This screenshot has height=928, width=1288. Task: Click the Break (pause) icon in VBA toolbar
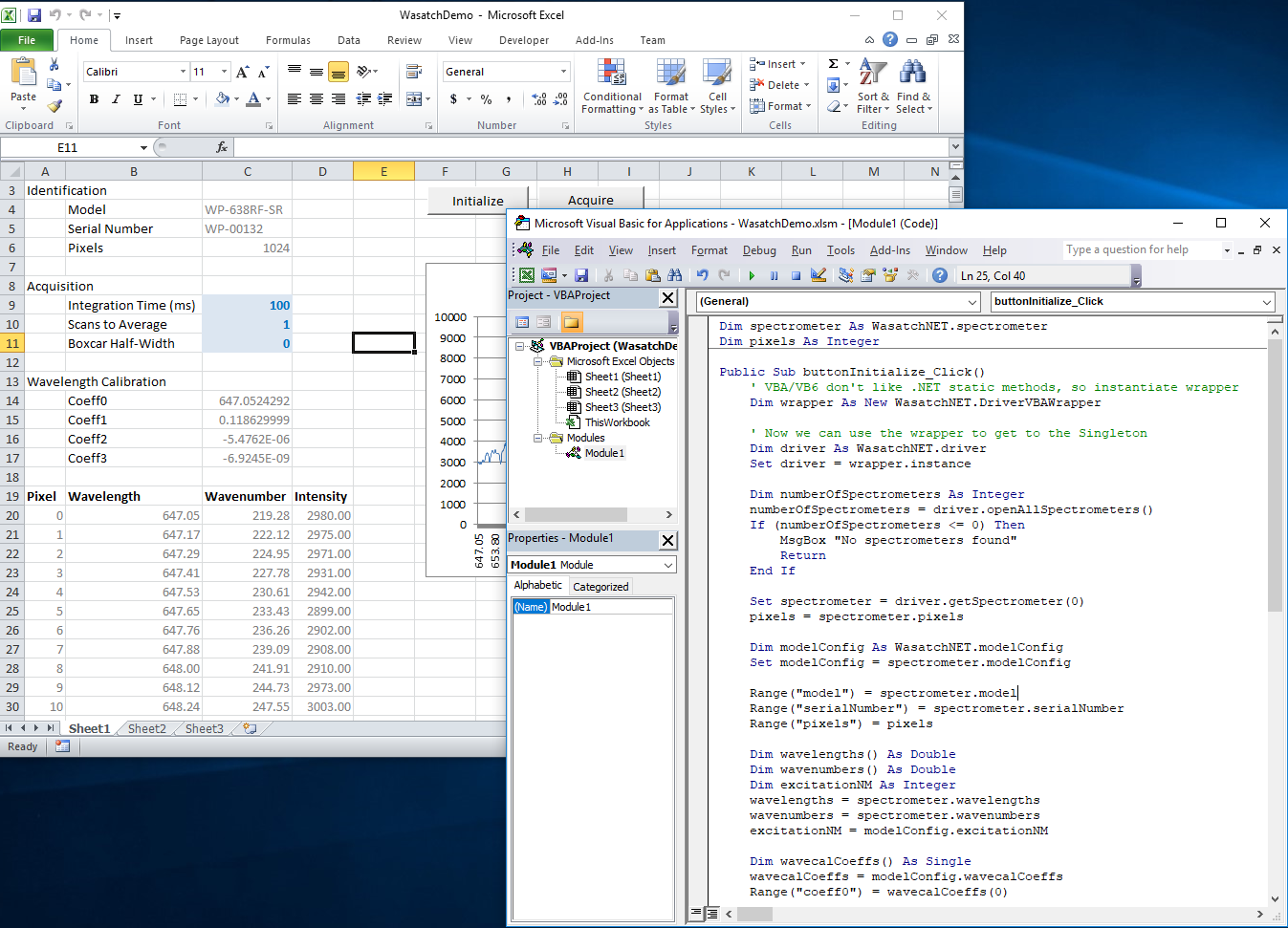click(x=774, y=275)
